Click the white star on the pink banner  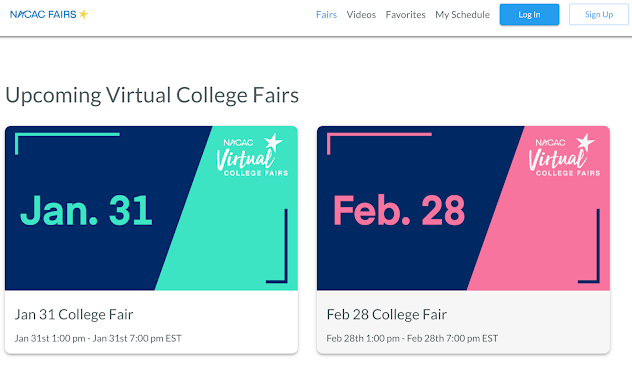[x=585, y=142]
